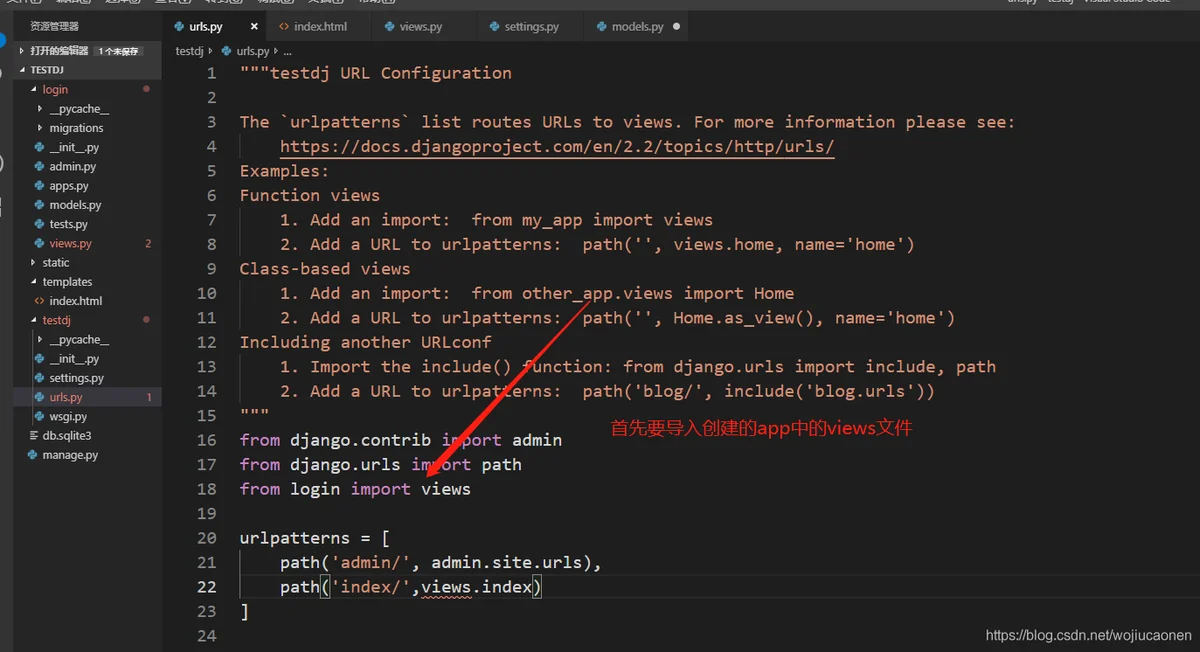Collapse the 打开的编辑器 section
1200x652 pixels.
point(22,51)
